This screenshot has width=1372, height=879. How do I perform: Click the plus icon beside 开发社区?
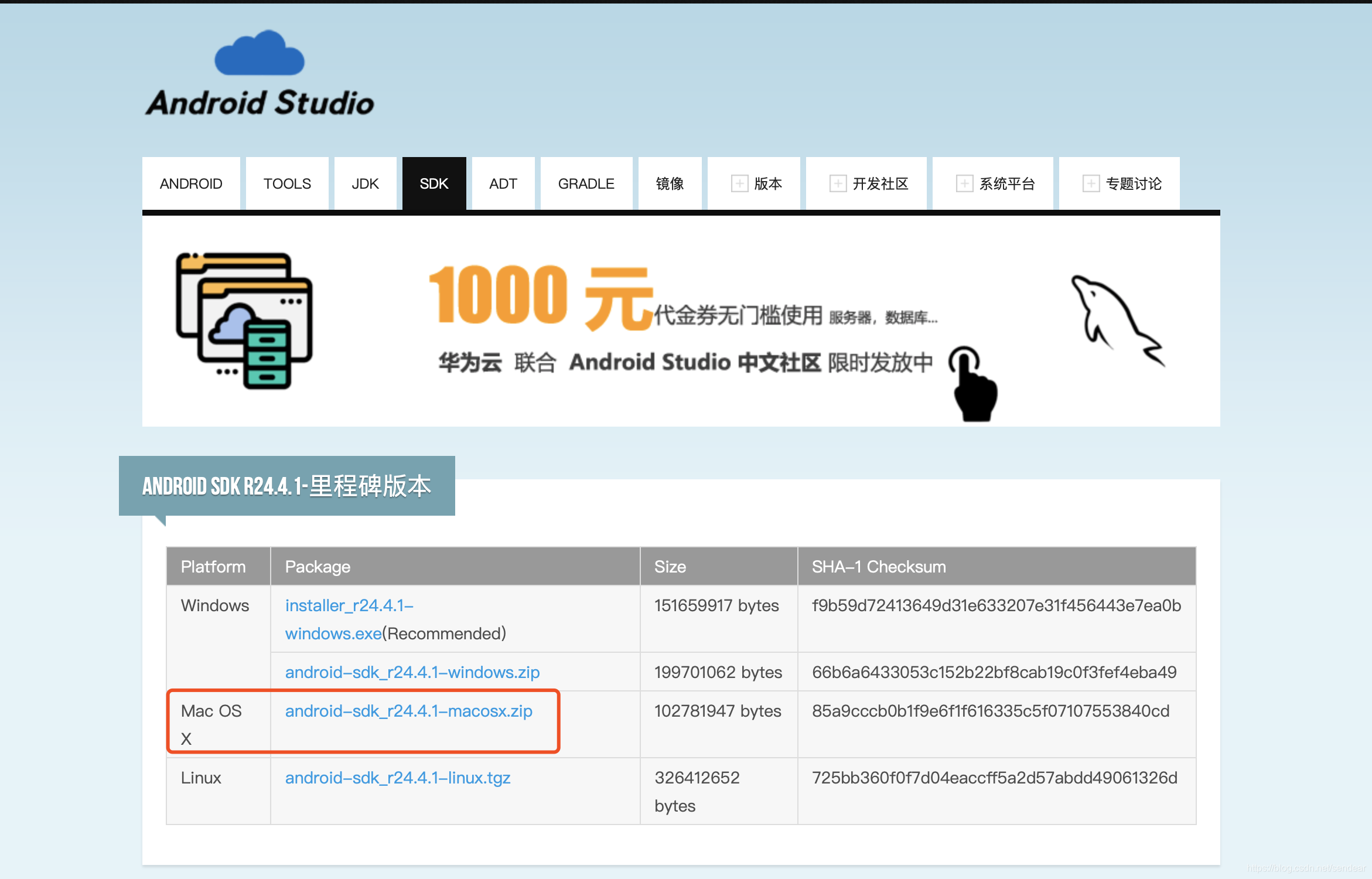click(838, 183)
